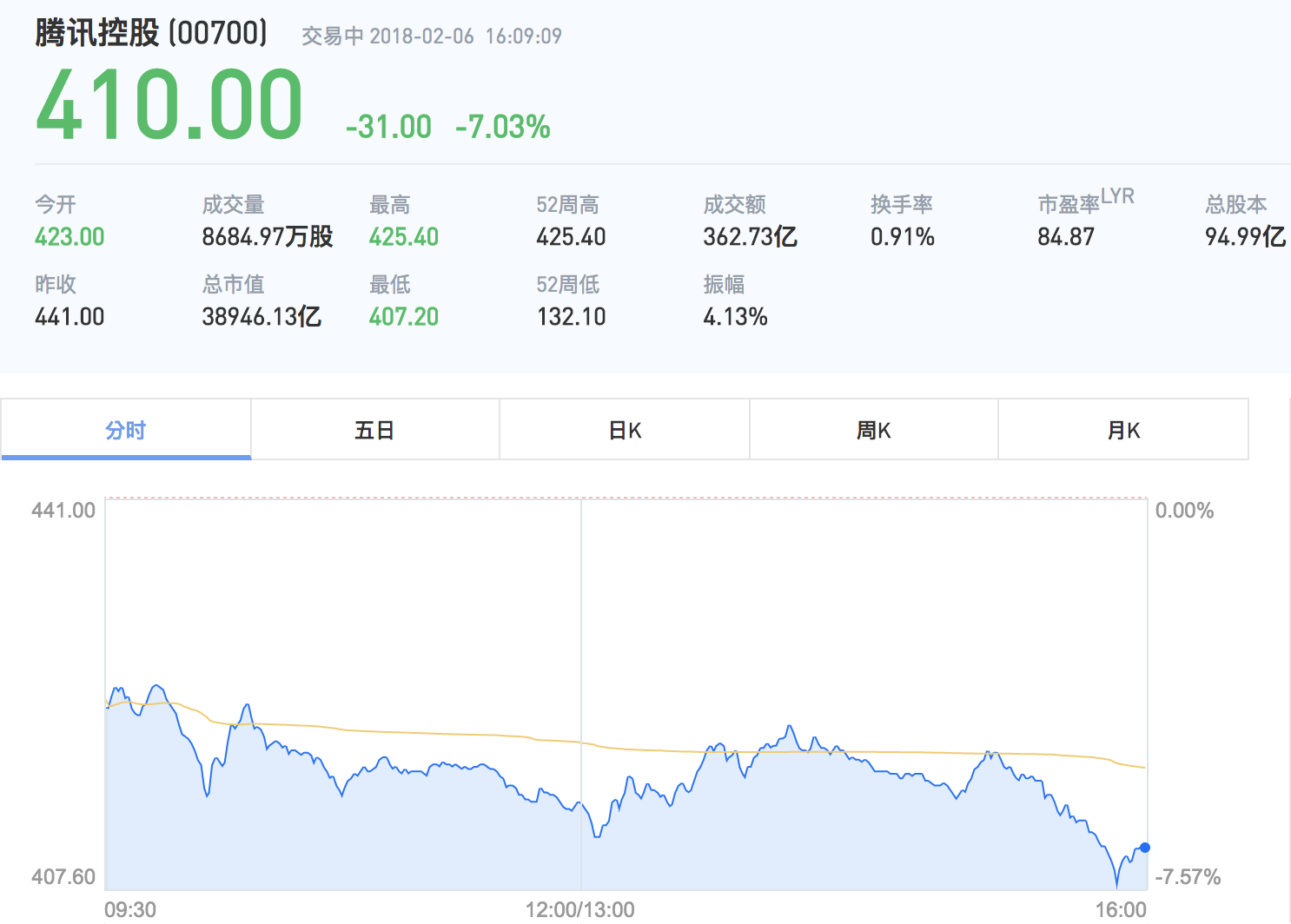Click the 0.00% right axis label

1184,511
